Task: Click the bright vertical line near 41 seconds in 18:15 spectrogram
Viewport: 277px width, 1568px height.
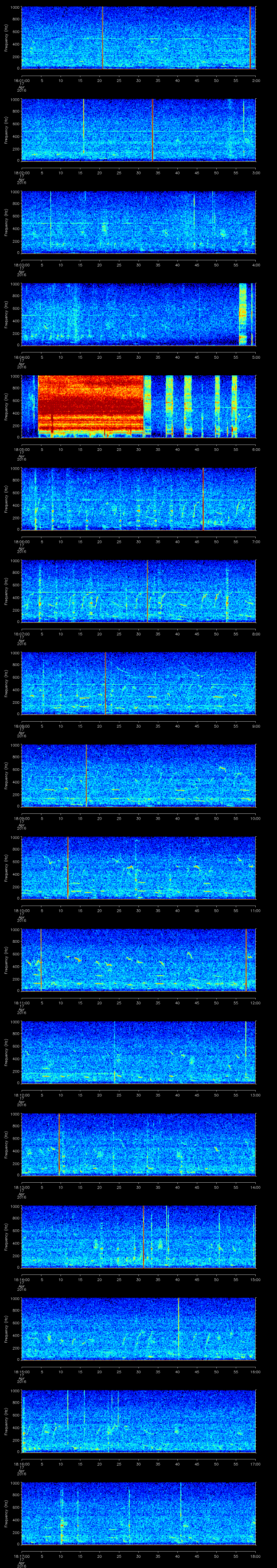Action: click(x=178, y=1329)
